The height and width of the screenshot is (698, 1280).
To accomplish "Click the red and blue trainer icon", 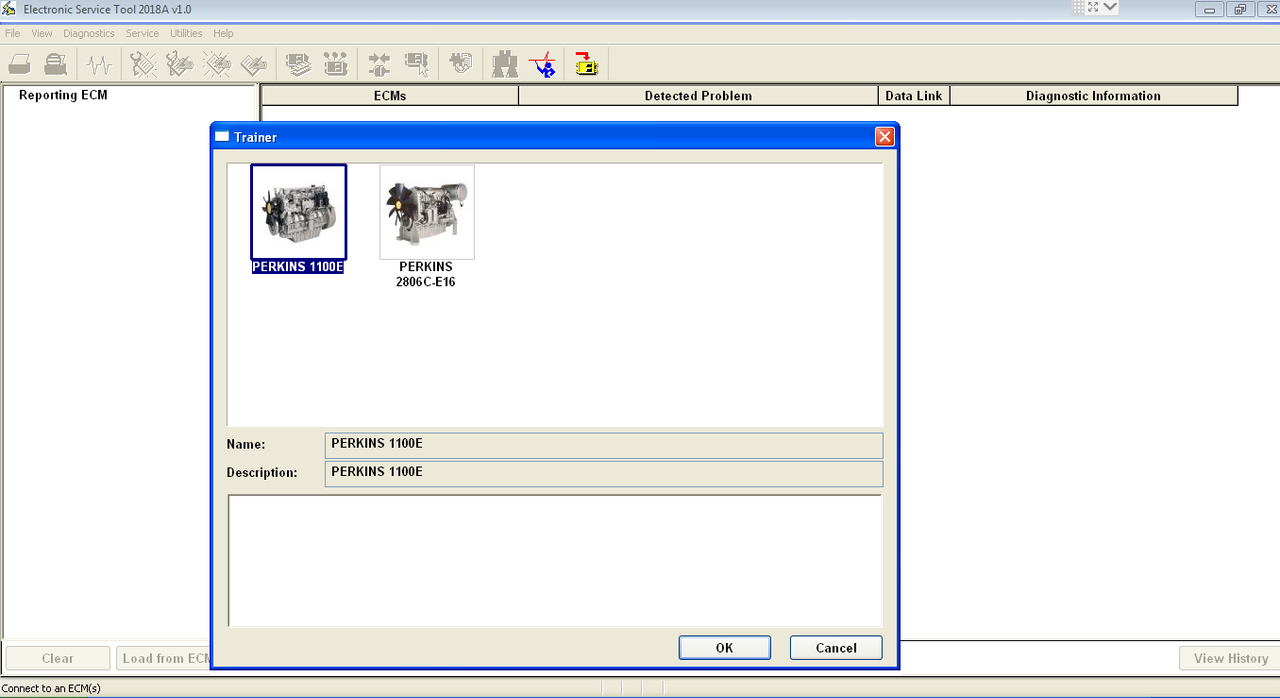I will coord(542,65).
